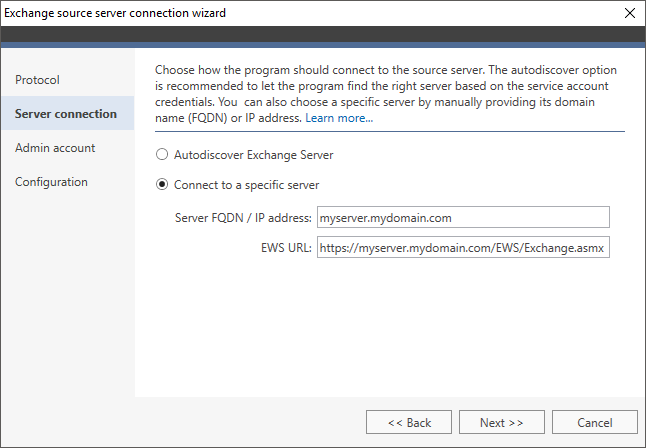Click the 'Server FQDN / IP address:' label
The image size is (646, 448).
(x=243, y=218)
